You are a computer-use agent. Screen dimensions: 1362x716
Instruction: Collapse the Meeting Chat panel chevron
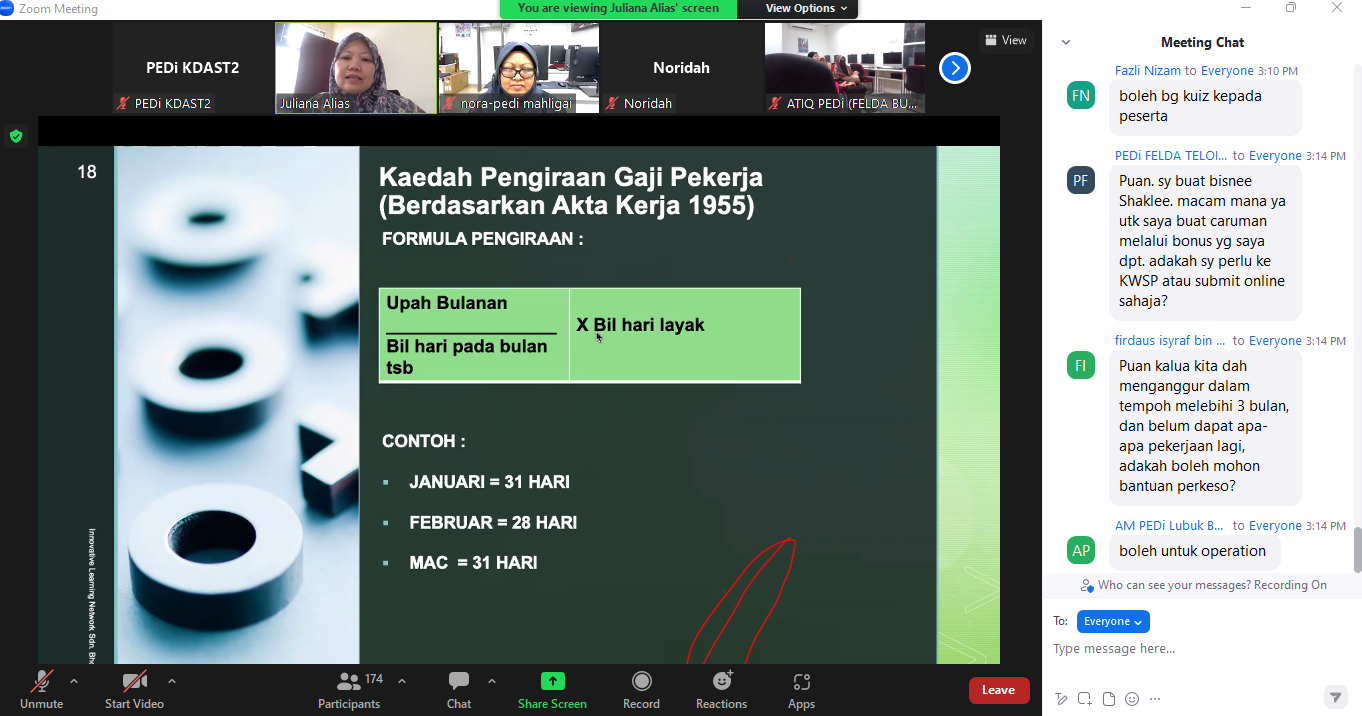click(1066, 42)
